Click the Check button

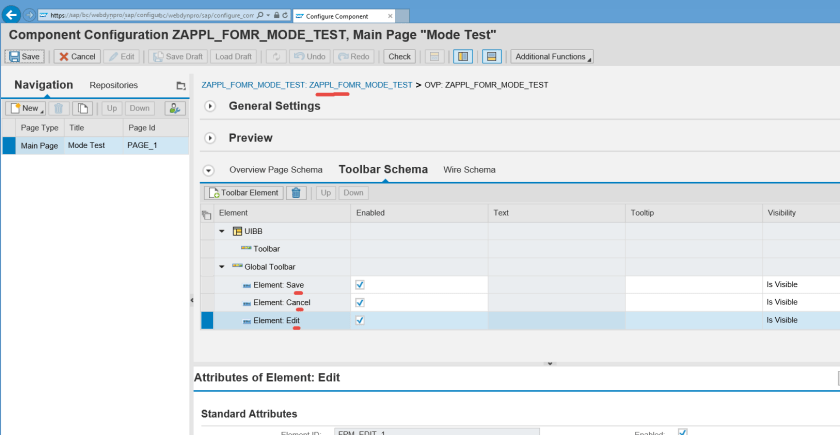point(399,56)
